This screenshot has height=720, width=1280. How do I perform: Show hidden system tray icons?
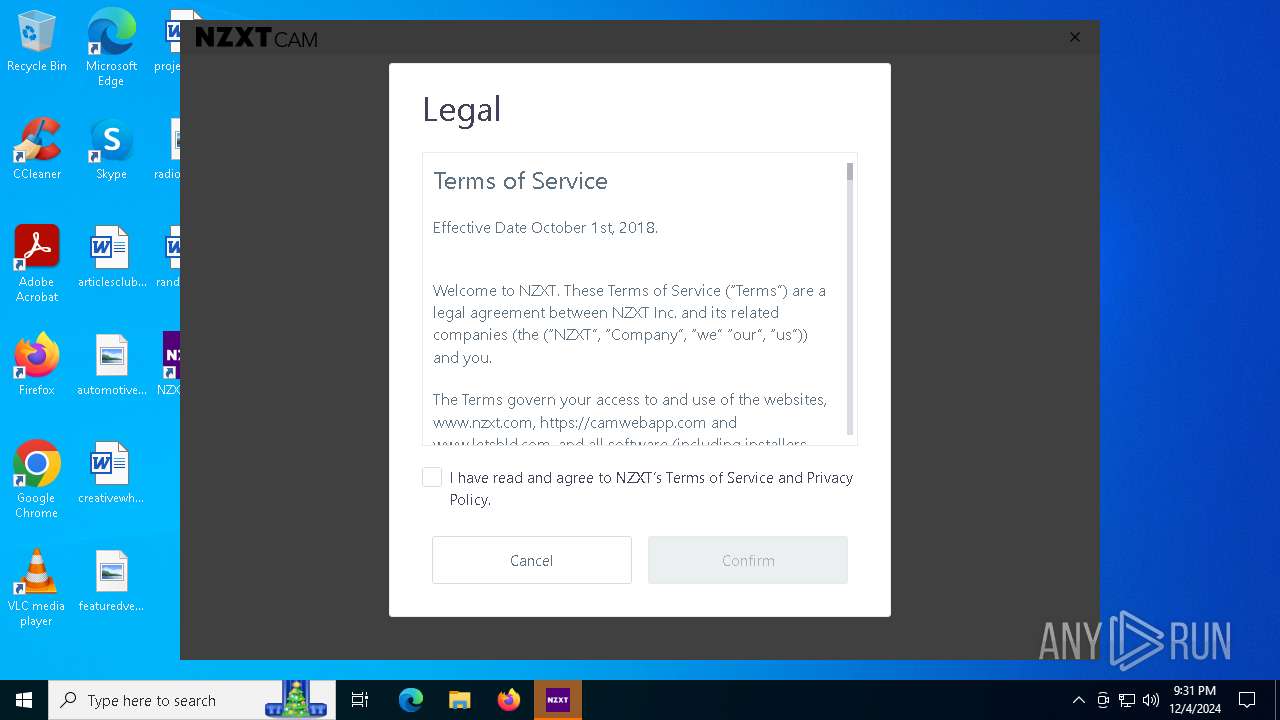pos(1078,700)
